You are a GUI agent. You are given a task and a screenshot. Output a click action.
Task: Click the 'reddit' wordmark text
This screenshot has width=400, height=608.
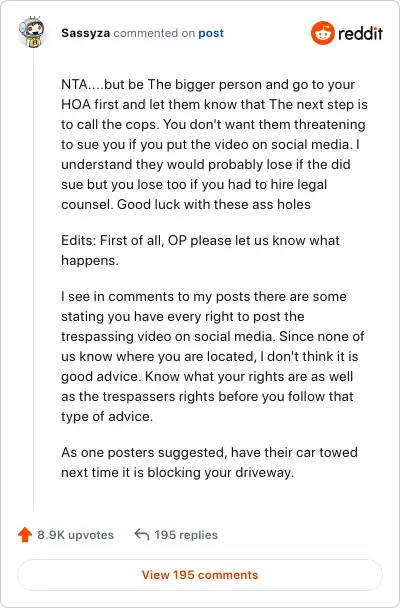point(360,33)
